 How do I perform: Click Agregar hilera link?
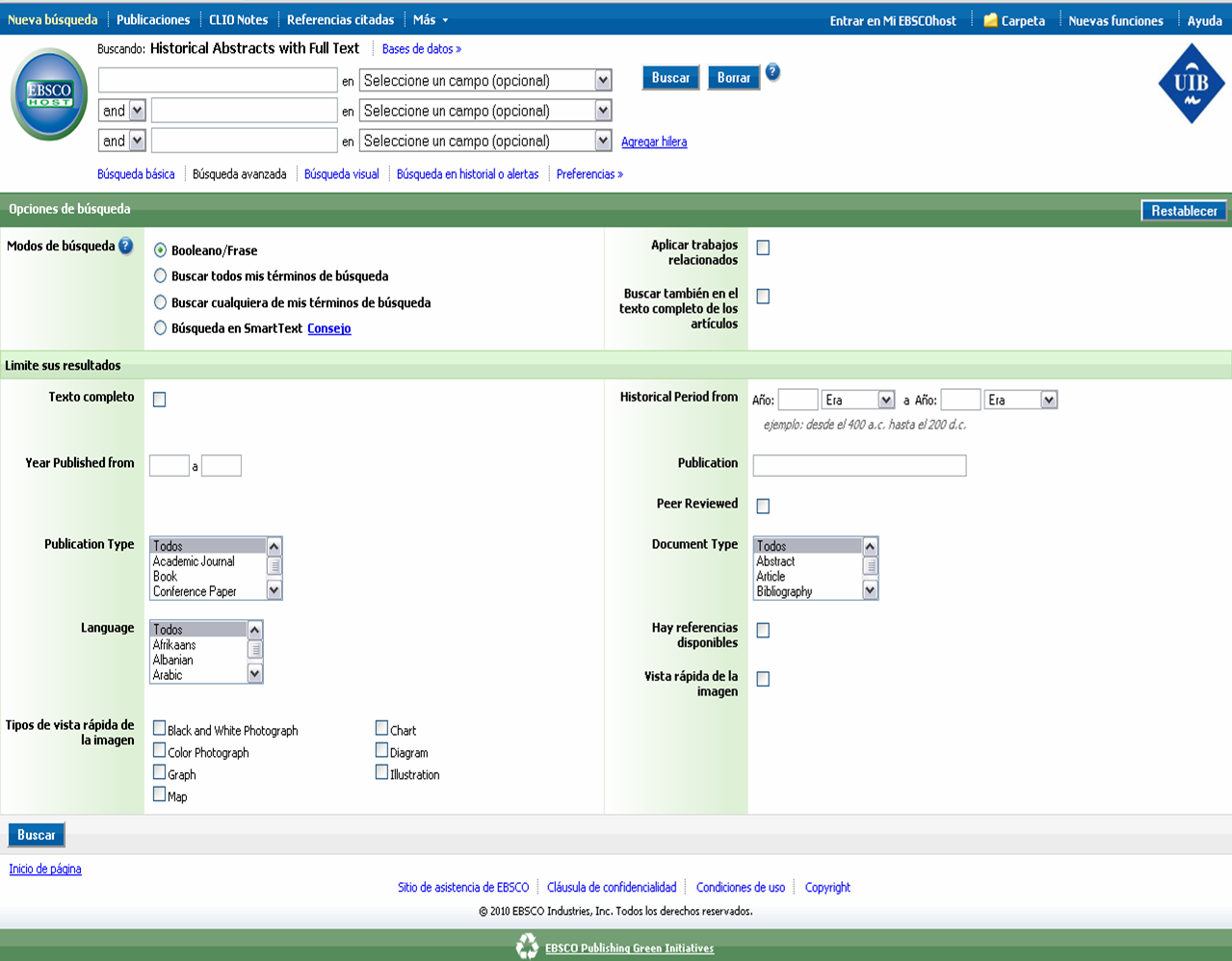point(654,142)
